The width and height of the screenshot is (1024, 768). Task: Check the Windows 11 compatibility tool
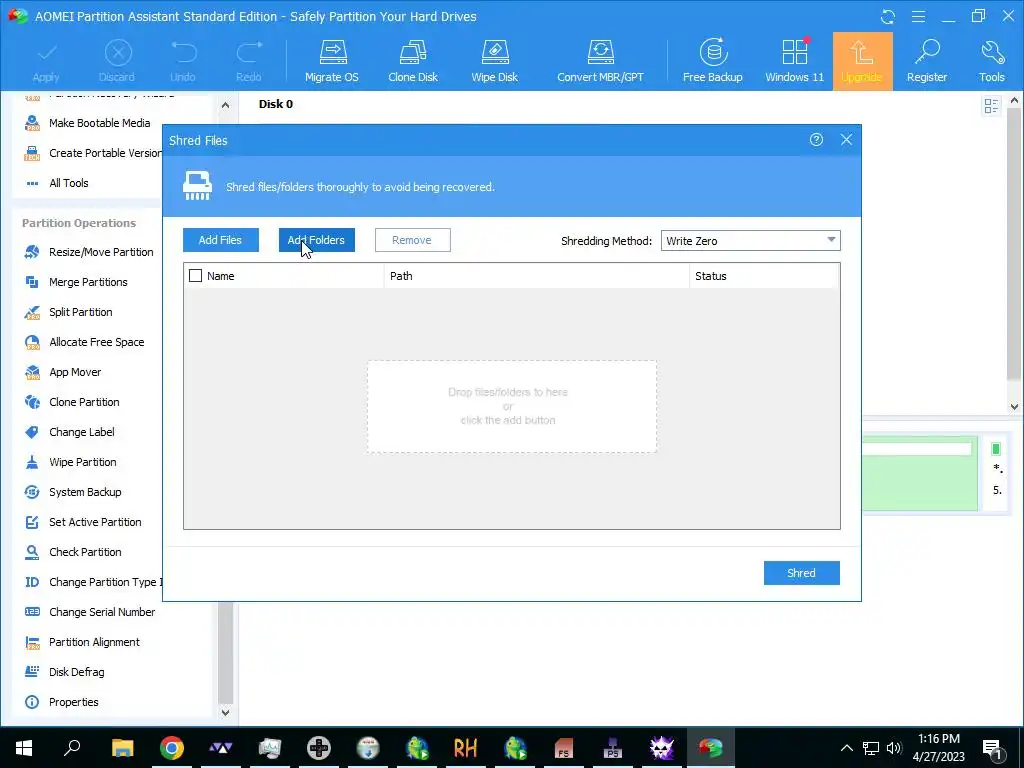[795, 61]
